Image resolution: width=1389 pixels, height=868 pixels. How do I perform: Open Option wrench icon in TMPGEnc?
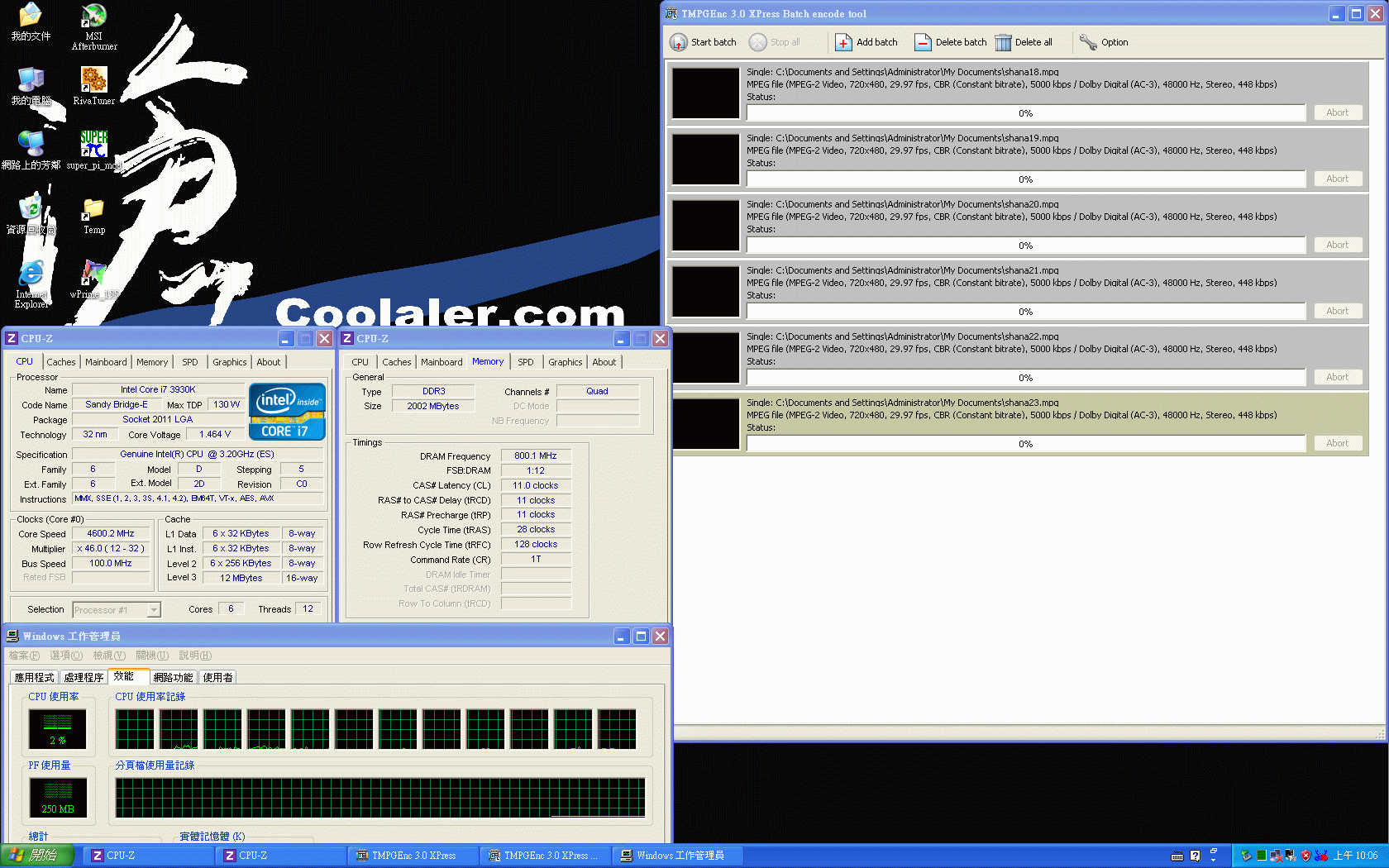coord(1088,42)
